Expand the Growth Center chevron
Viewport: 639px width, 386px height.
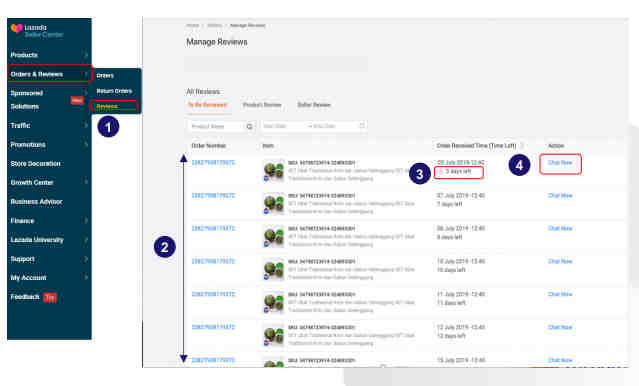(86, 182)
